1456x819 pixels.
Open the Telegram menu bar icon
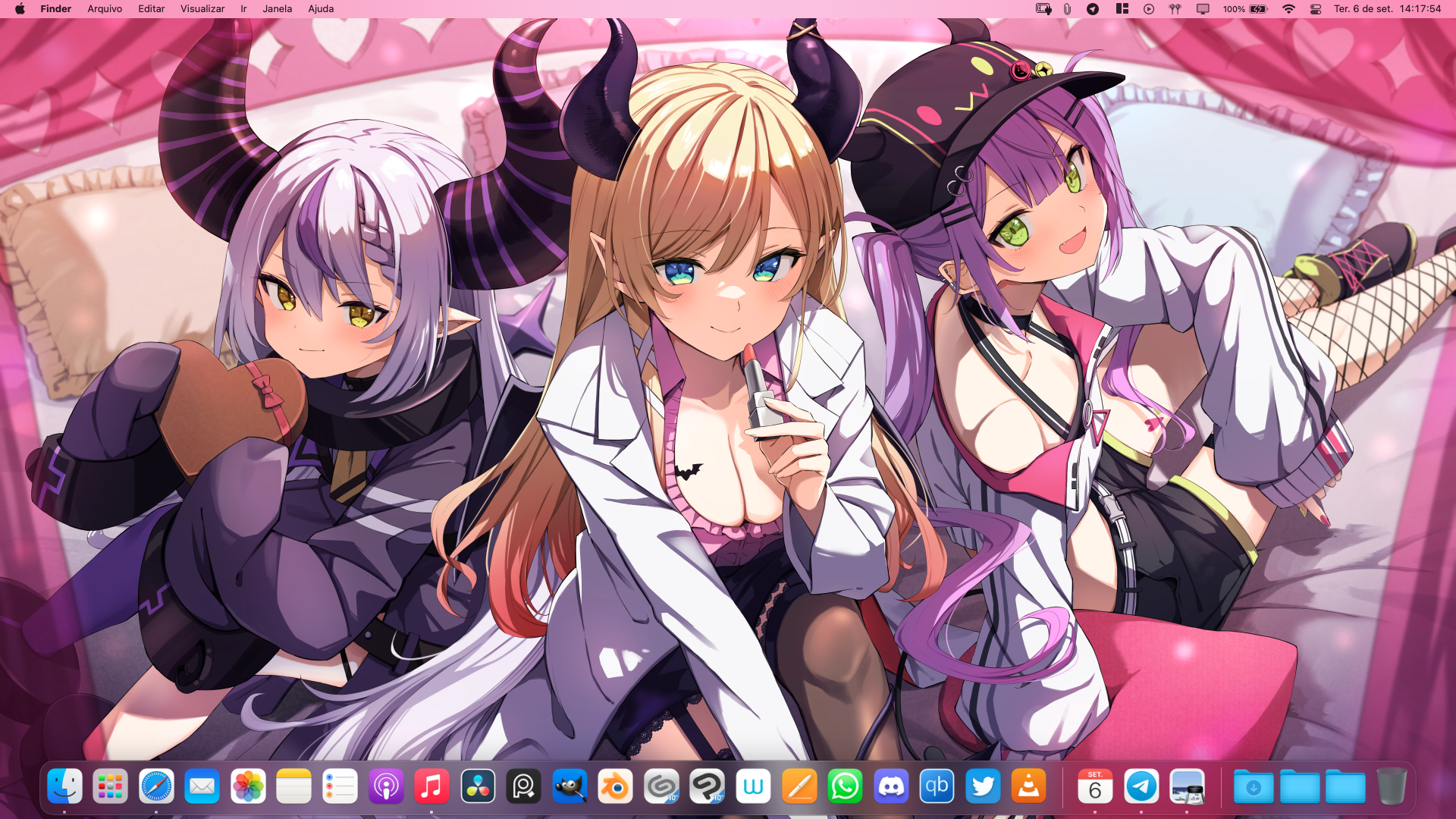1093,9
